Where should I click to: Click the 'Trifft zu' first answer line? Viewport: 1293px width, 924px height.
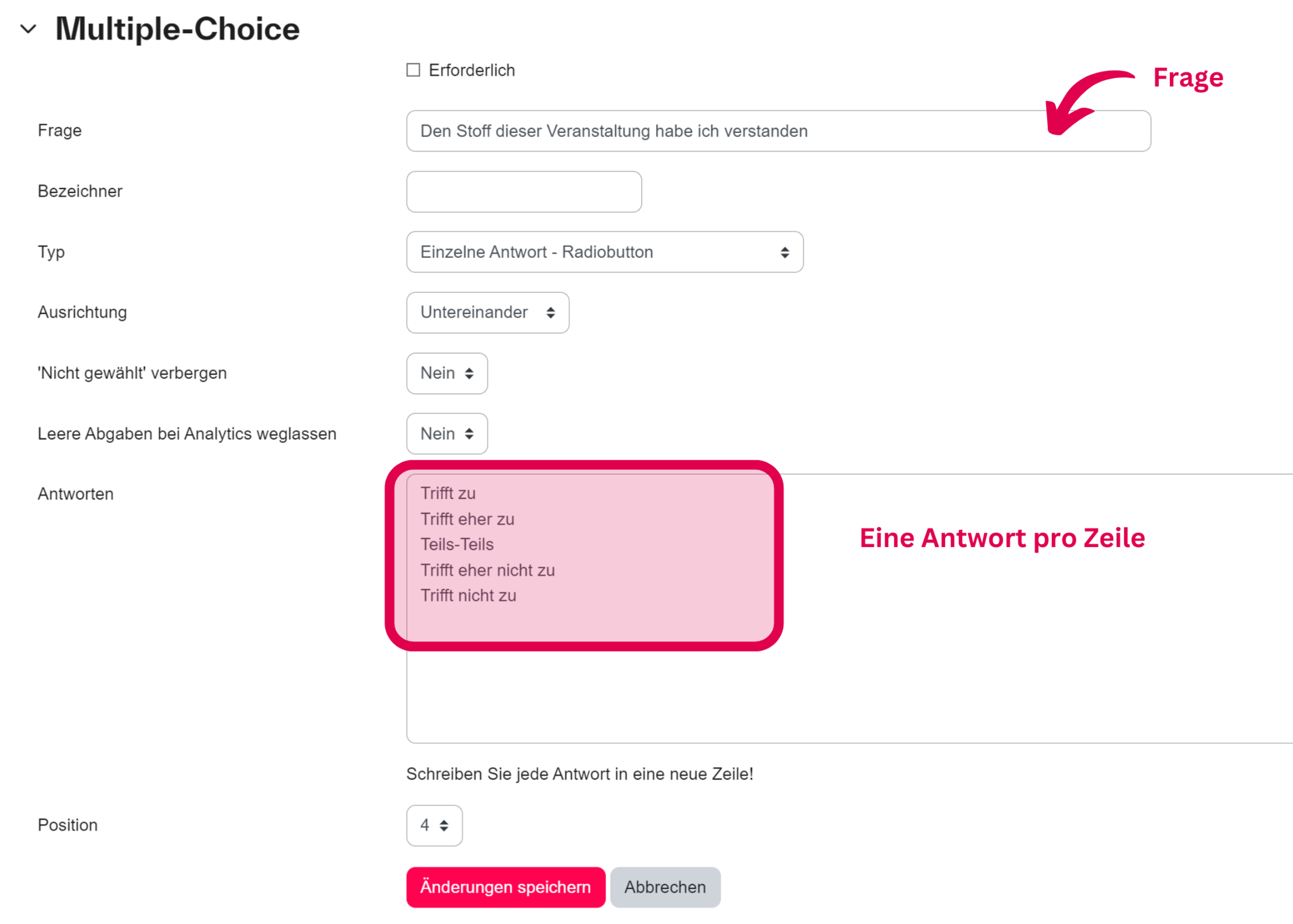tap(448, 493)
